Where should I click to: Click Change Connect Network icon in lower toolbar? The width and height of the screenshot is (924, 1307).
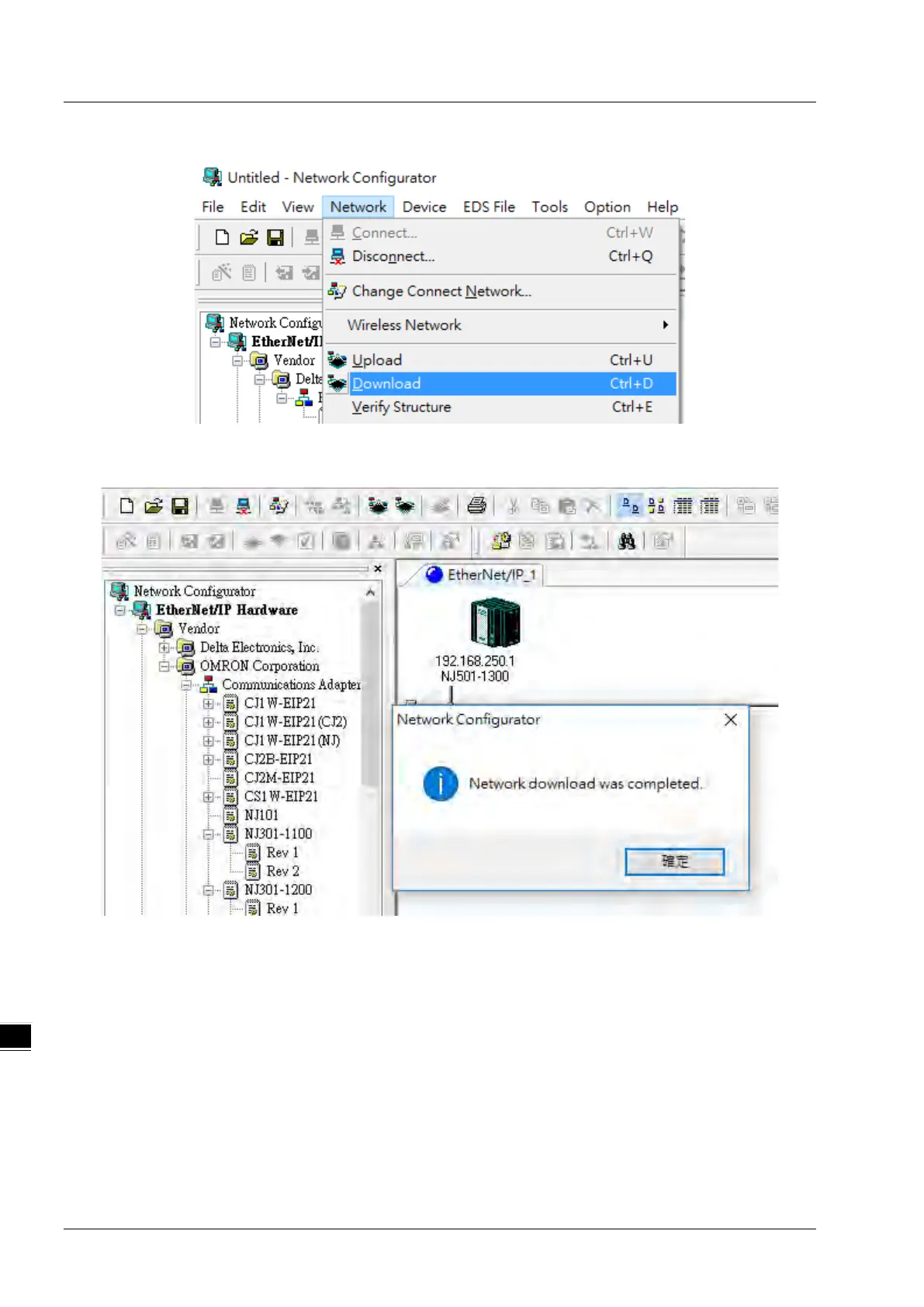click(279, 506)
